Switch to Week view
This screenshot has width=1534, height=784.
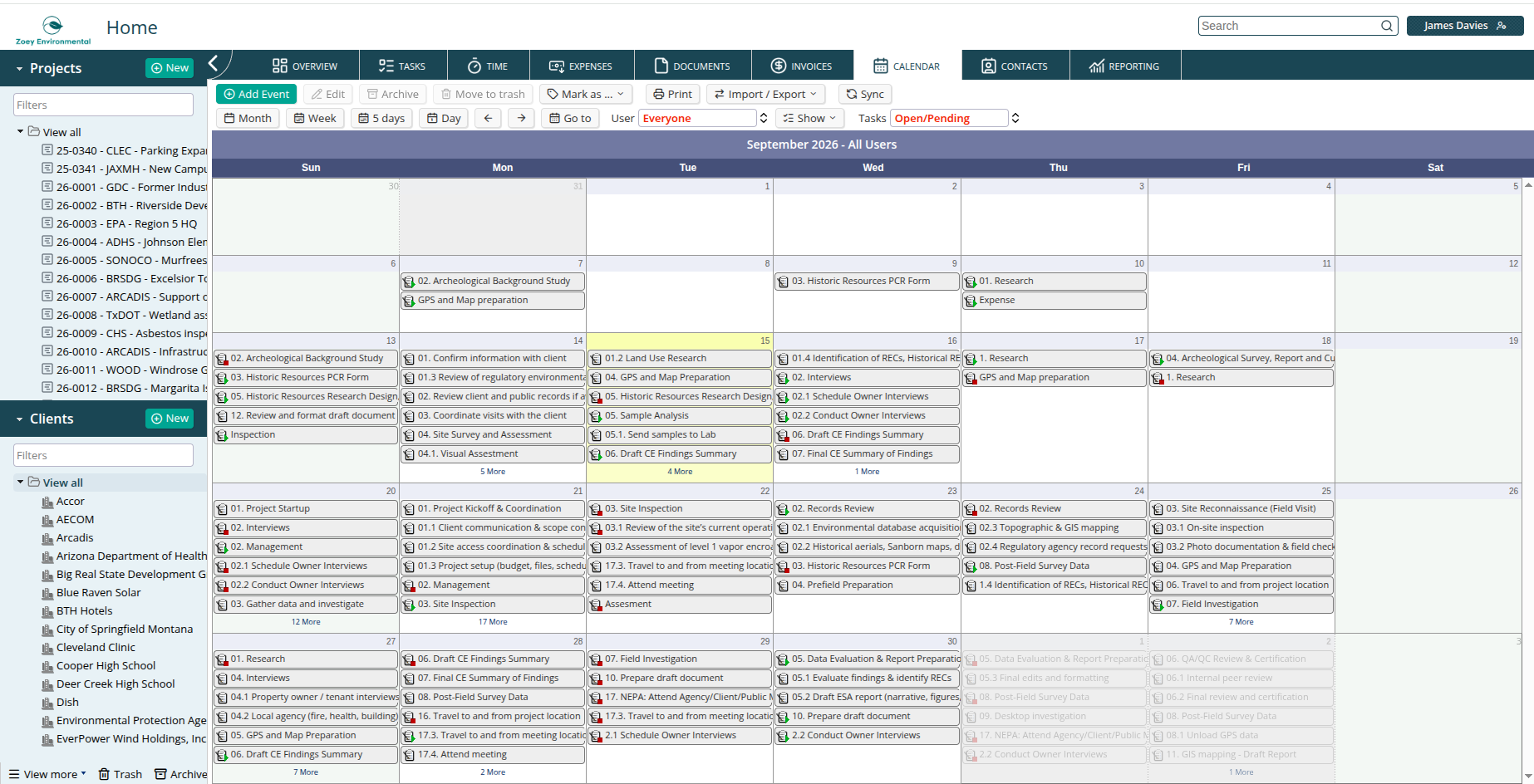pos(315,118)
